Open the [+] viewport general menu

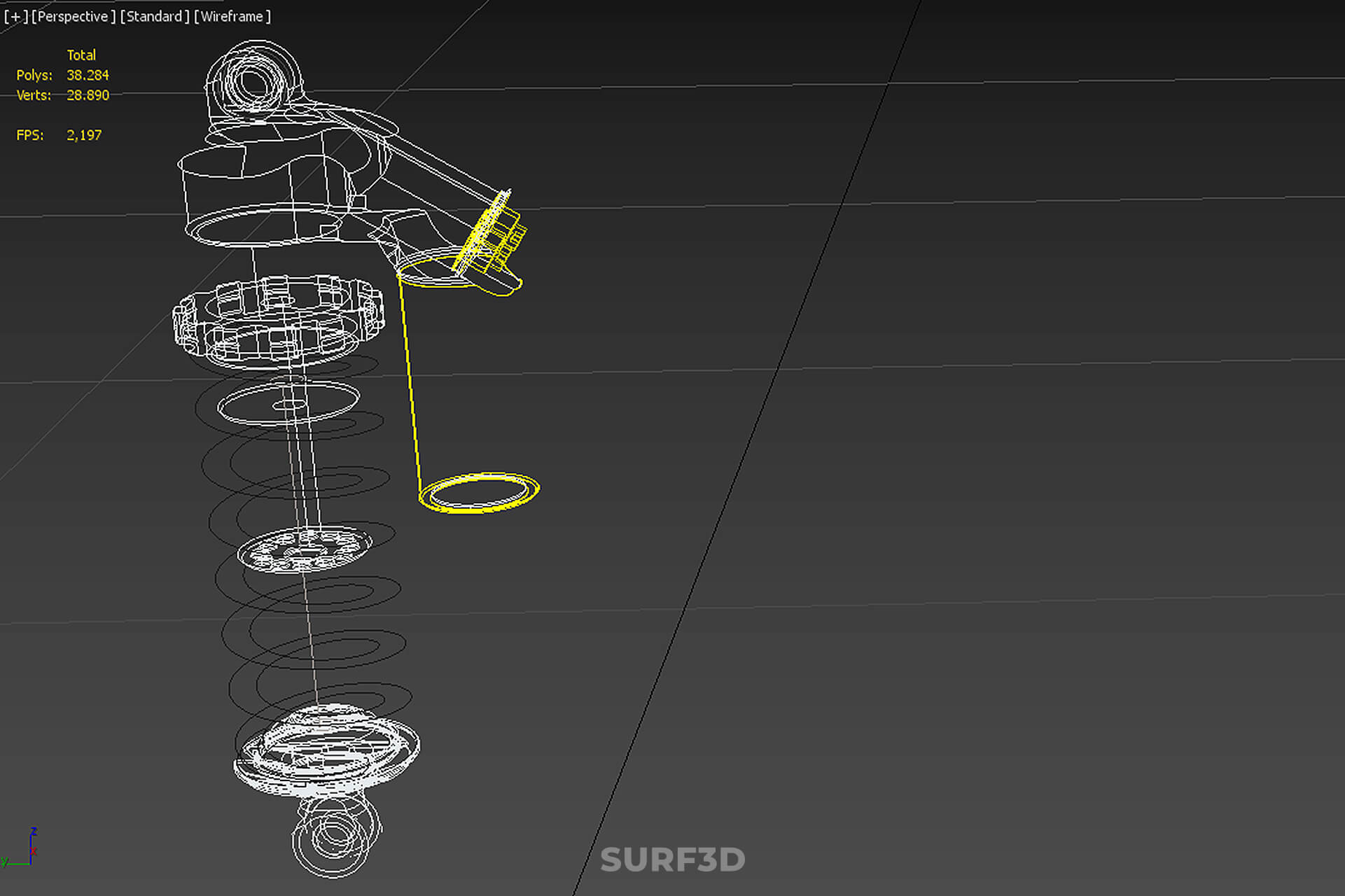point(15,16)
